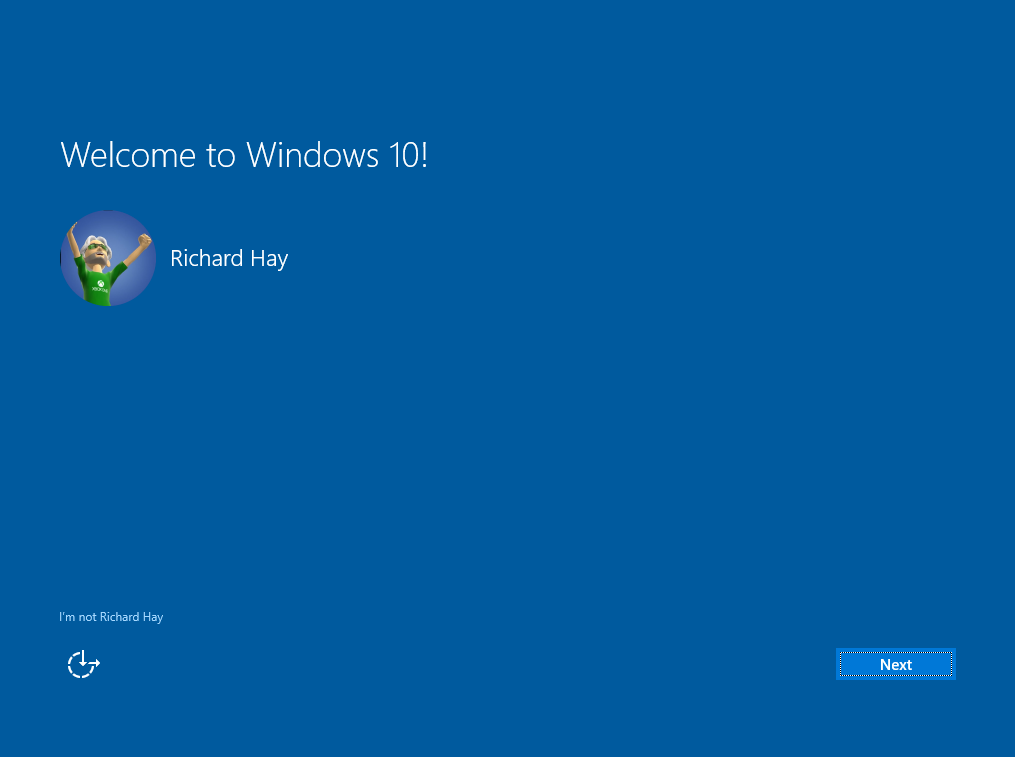Click the "Hay" surname beside the avatar
Image resolution: width=1015 pixels, height=757 pixels.
269,259
